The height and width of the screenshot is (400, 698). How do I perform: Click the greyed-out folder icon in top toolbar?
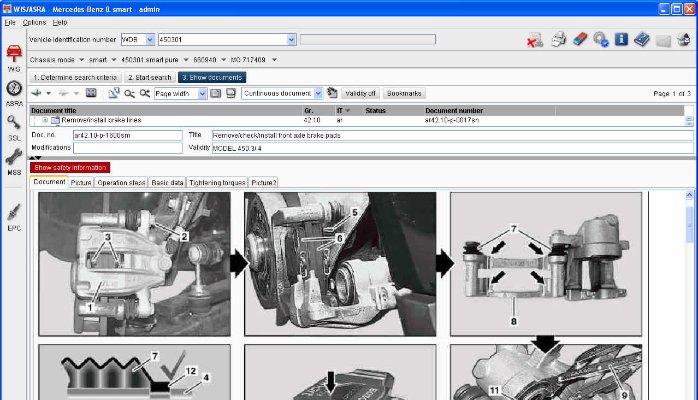(663, 40)
